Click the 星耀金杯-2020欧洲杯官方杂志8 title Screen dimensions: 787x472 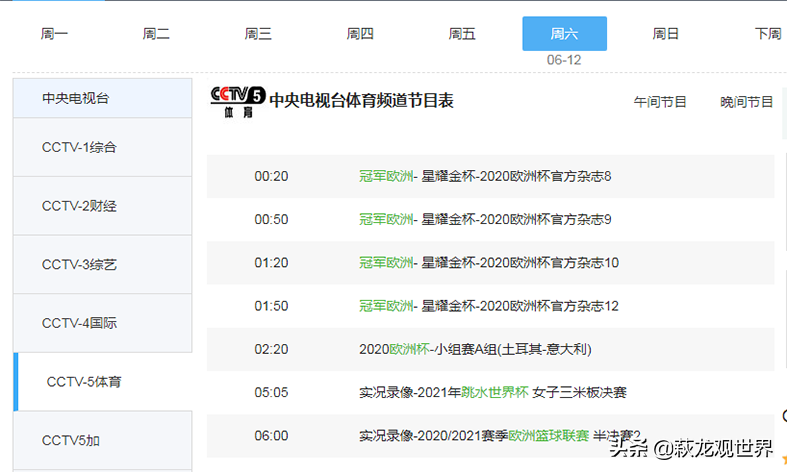pos(516,176)
